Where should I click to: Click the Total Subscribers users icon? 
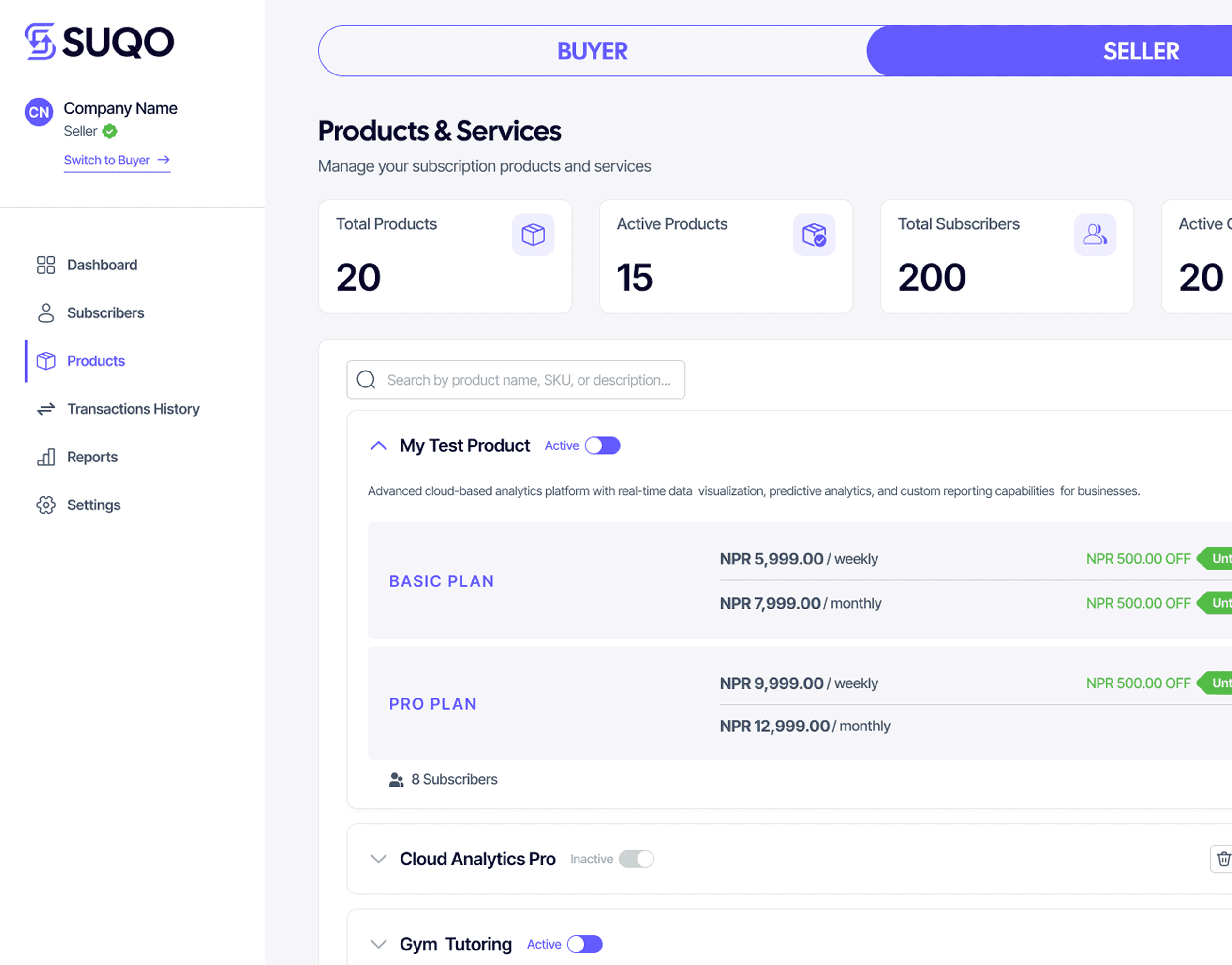point(1095,235)
